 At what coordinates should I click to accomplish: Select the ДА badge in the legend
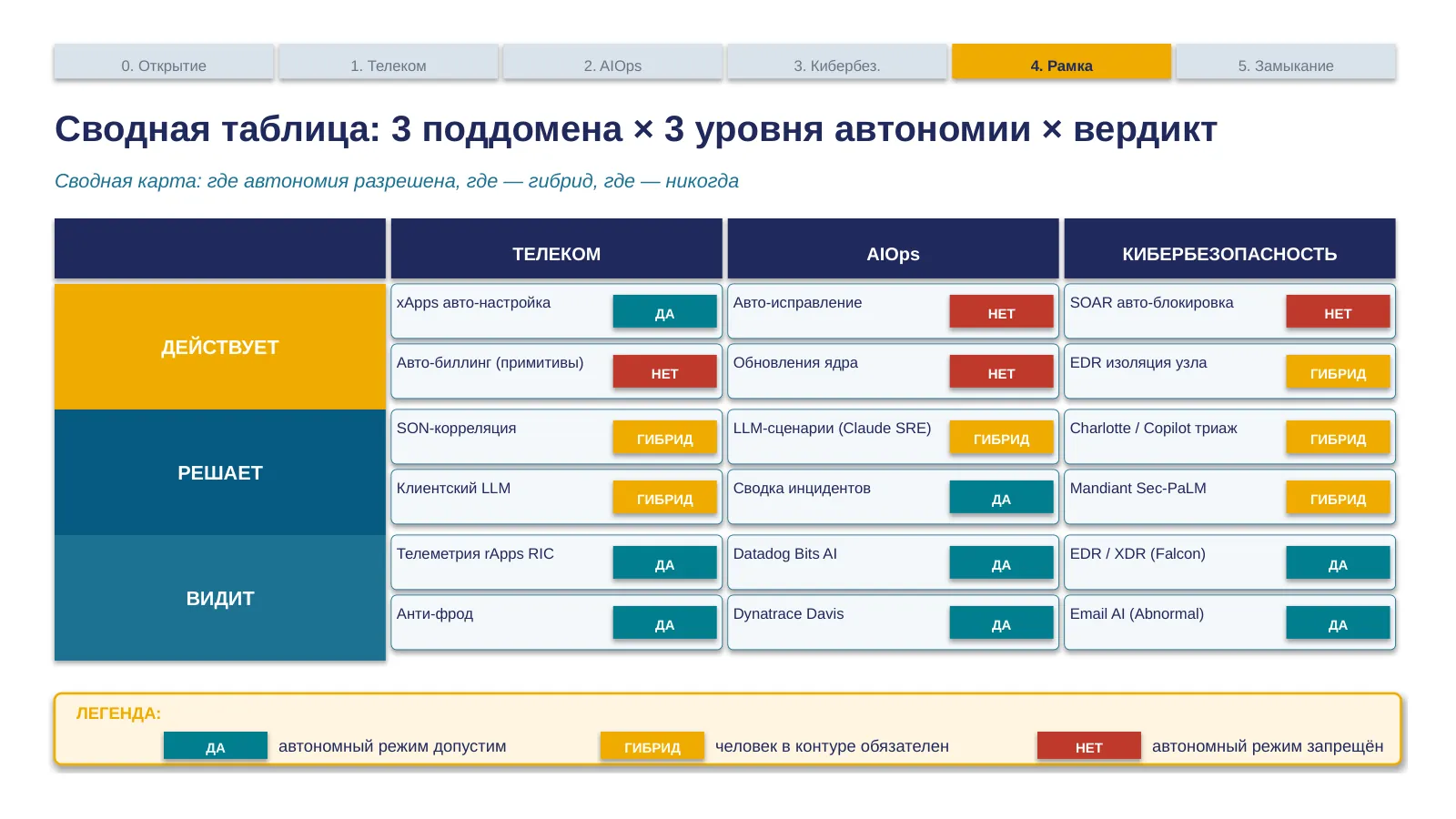coord(216,746)
